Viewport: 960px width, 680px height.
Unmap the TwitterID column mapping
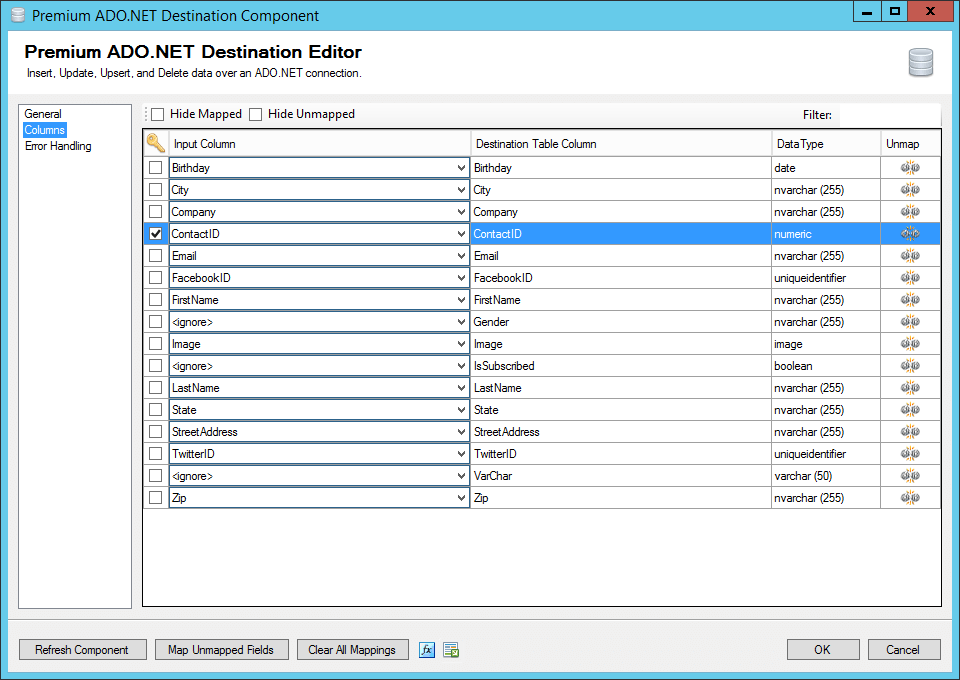(x=910, y=454)
